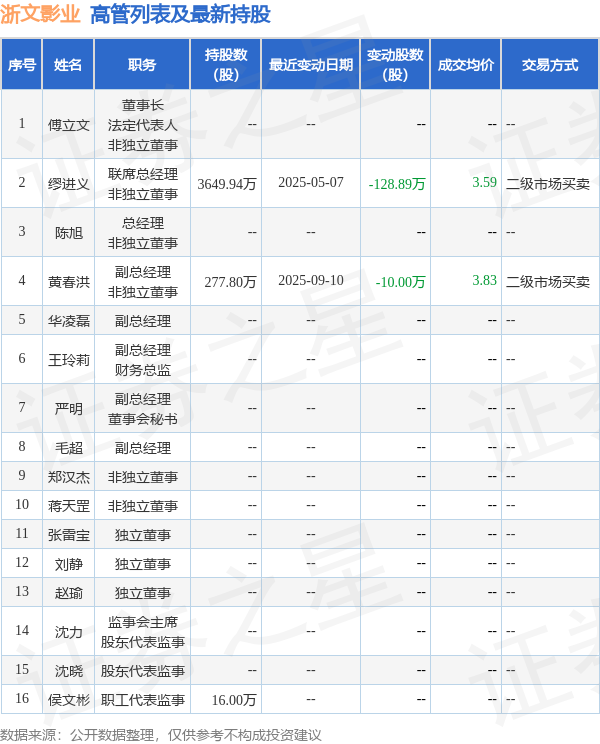This screenshot has width=600, height=744.
Task: Select the name 陈旭
Action: pos(69,233)
